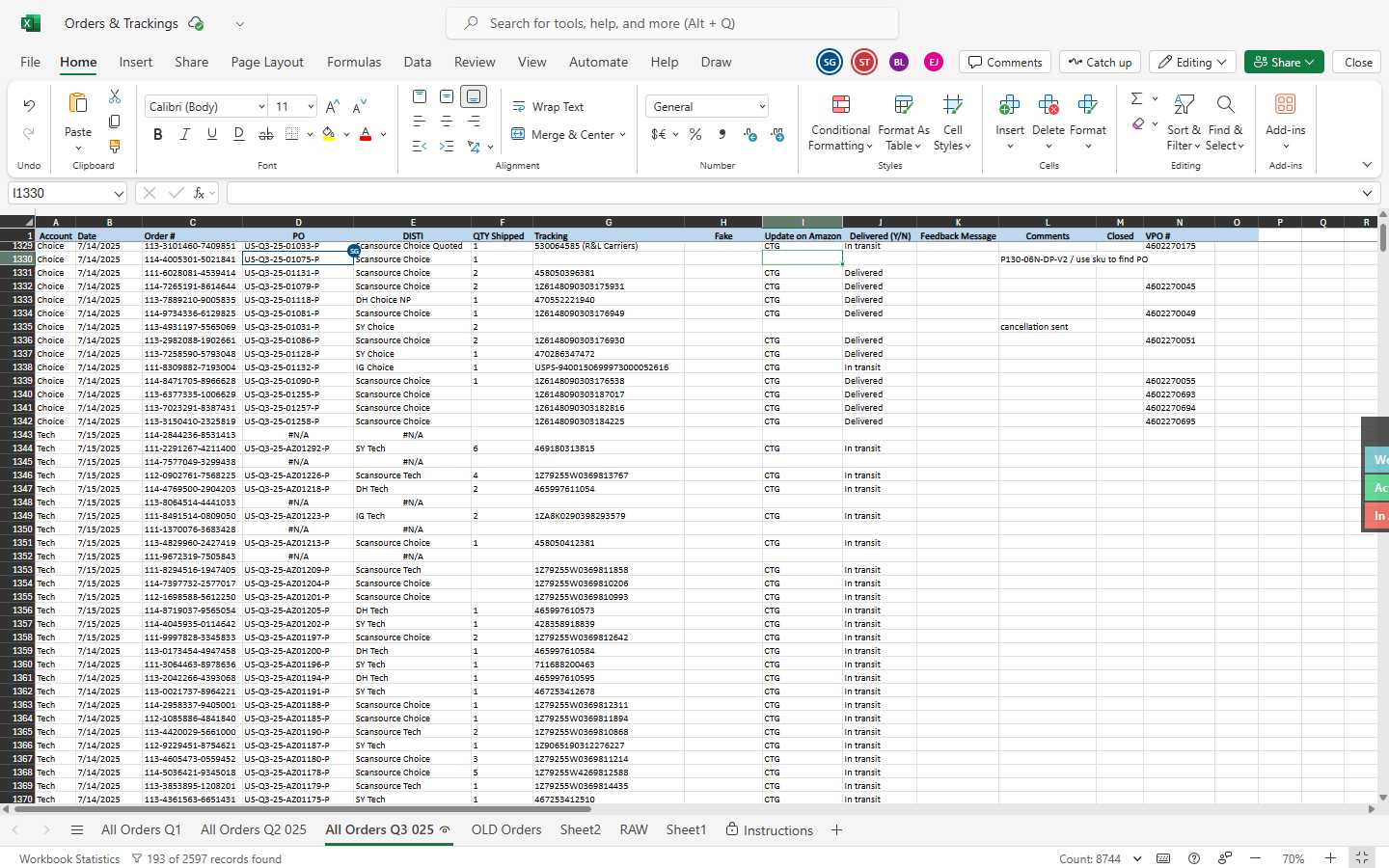Viewport: 1389px width, 868px height.
Task: Increase font size with the larger A icon
Action: pyautogui.click(x=333, y=106)
